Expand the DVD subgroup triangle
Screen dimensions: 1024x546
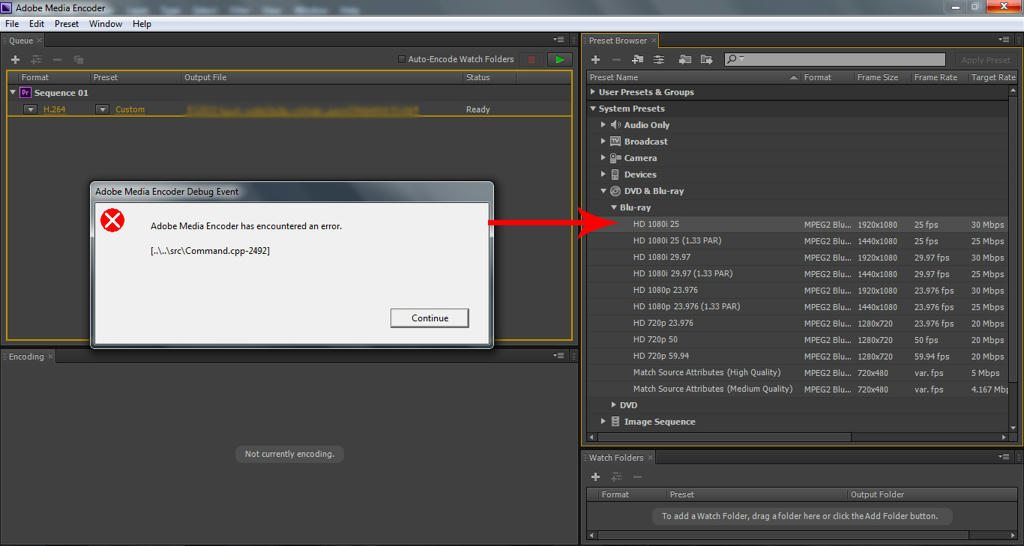(x=614, y=405)
